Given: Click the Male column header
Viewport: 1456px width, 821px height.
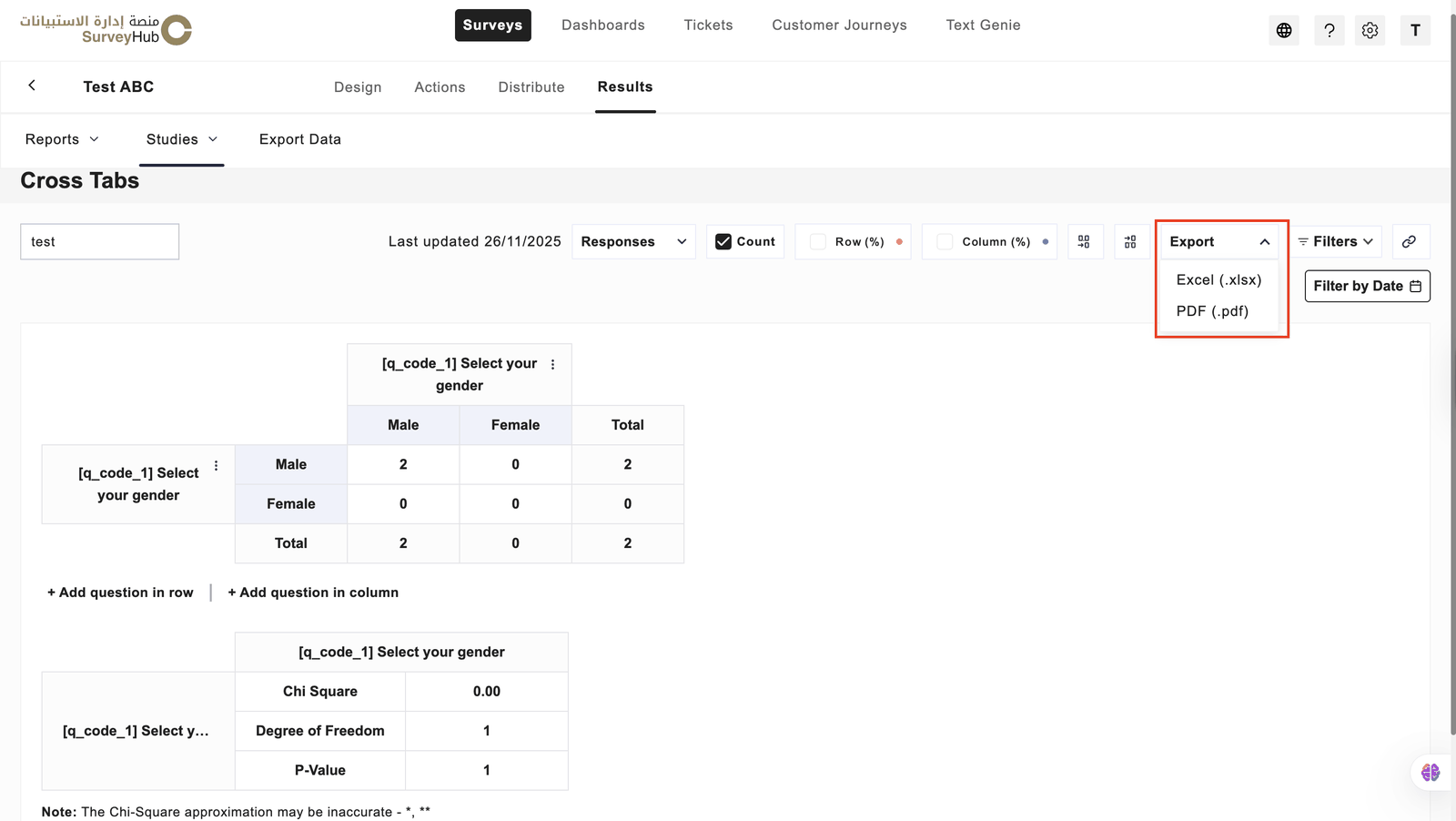Looking at the screenshot, I should [403, 425].
